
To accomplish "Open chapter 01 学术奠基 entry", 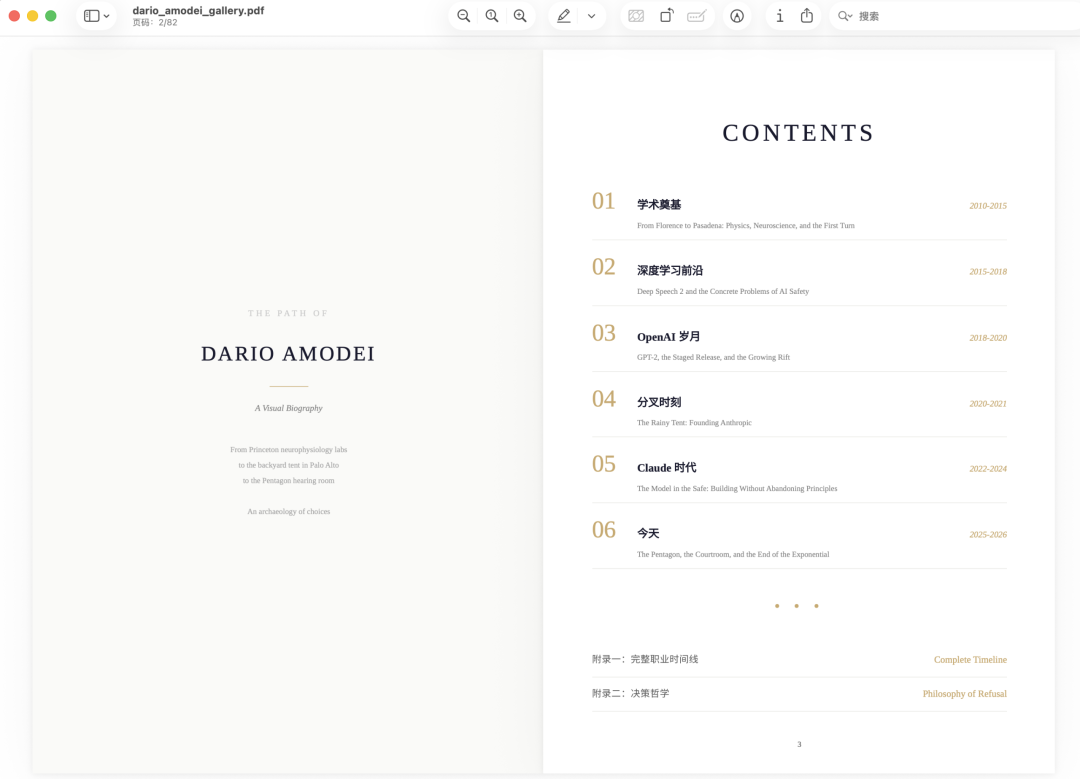I will [659, 205].
